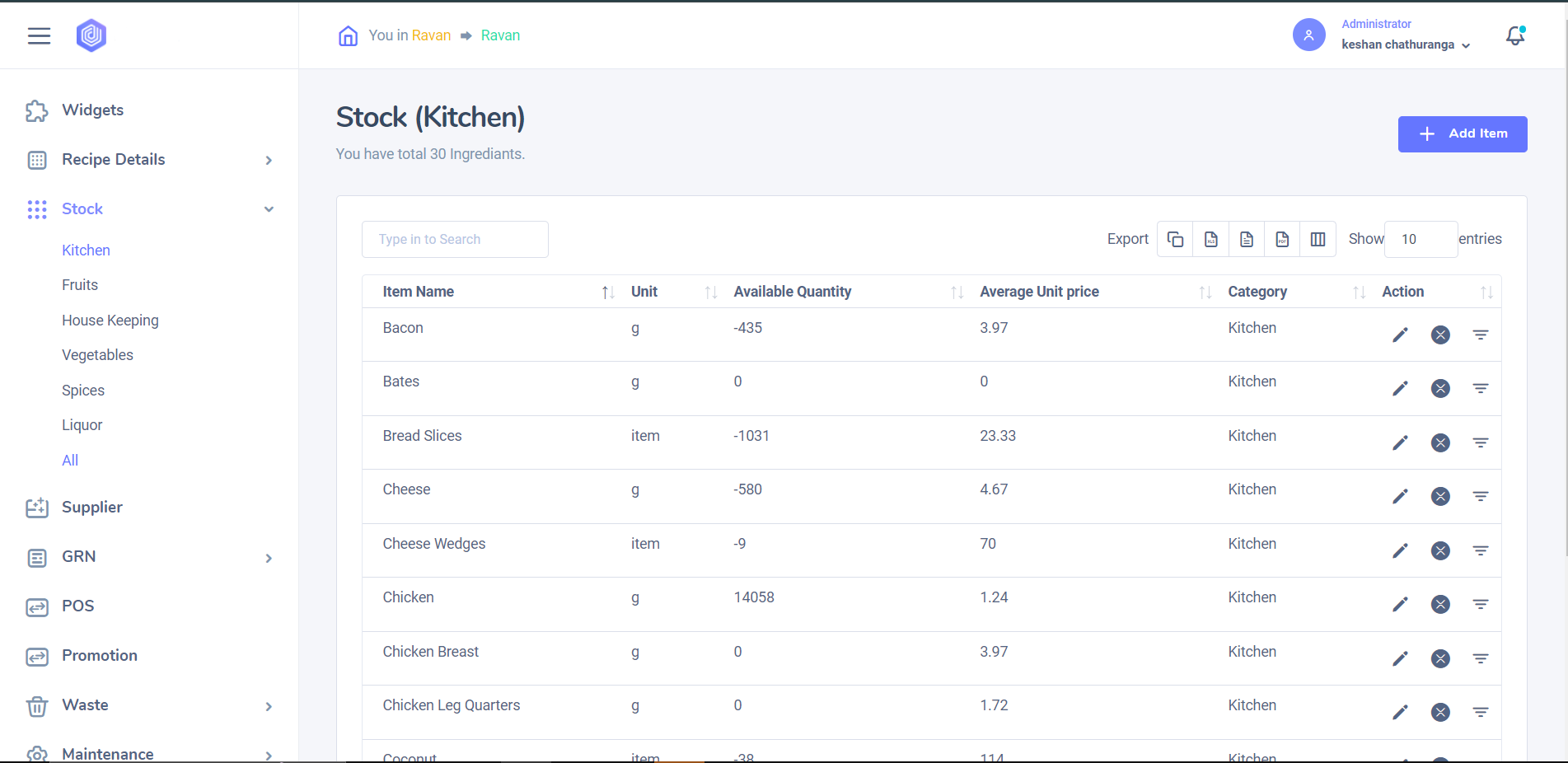Click the Add Item button
This screenshot has height=763, width=1568.
tap(1462, 134)
